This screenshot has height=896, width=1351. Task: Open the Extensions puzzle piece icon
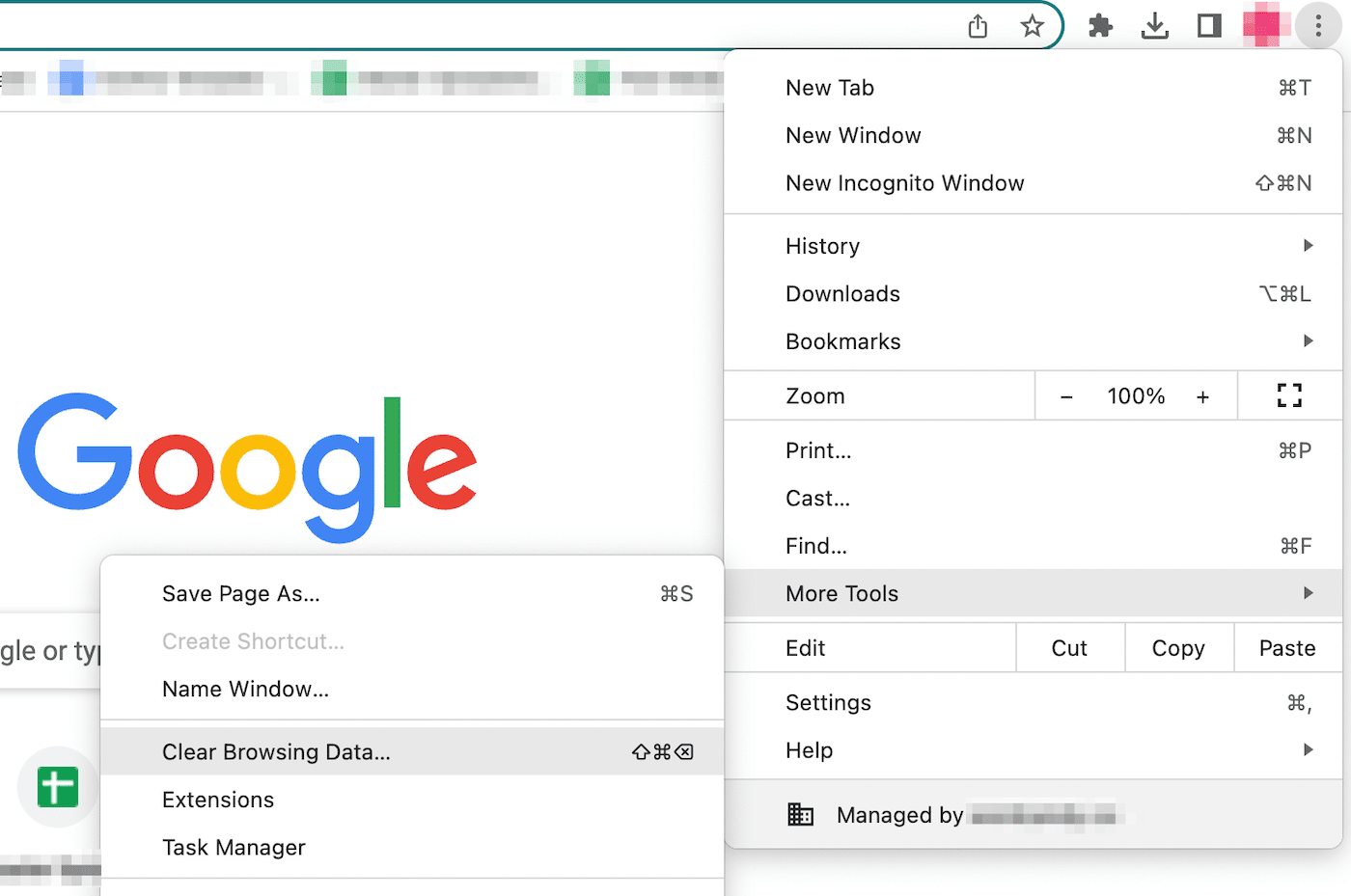click(1100, 26)
